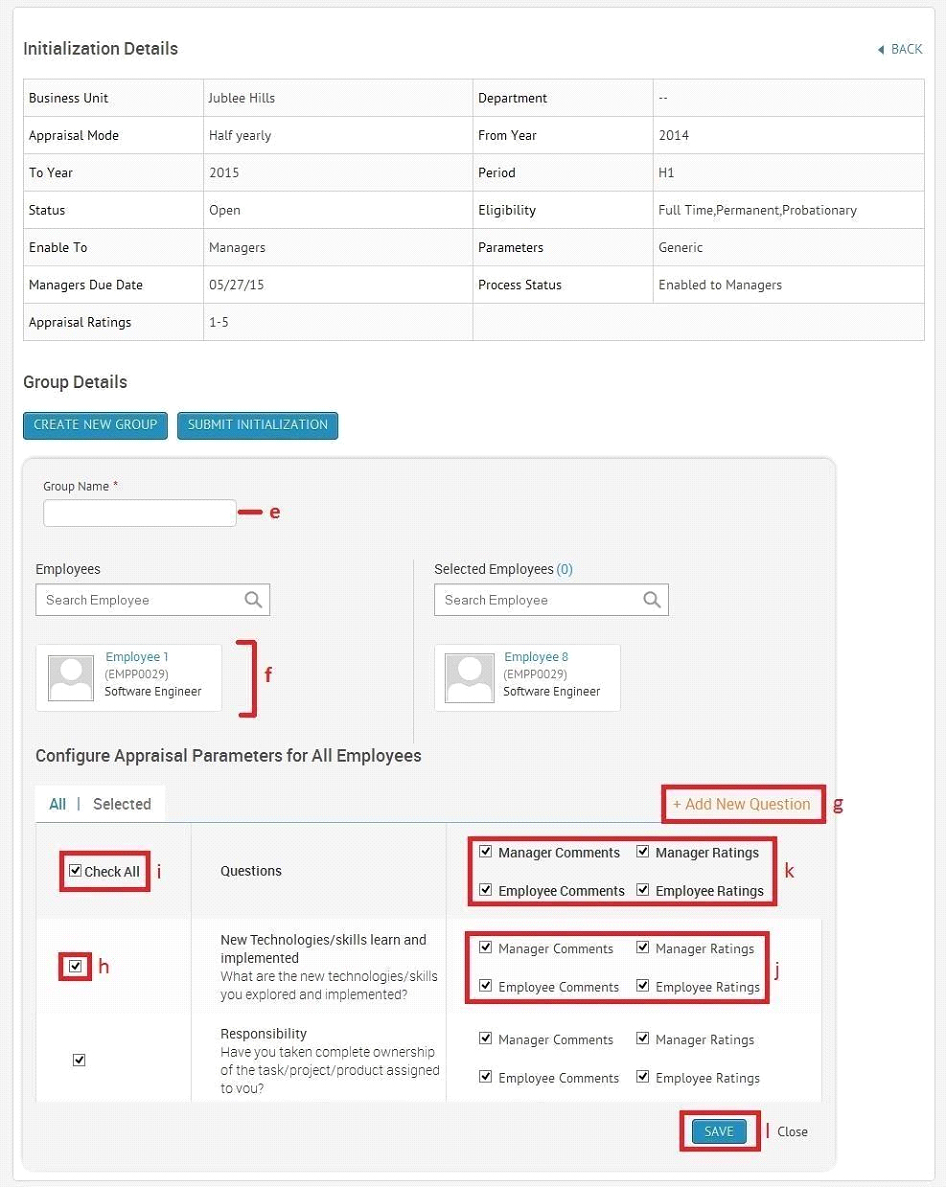Viewport: 946px width, 1187px height.
Task: Click Employee 1 avatar thumbnail
Action: coord(71,678)
